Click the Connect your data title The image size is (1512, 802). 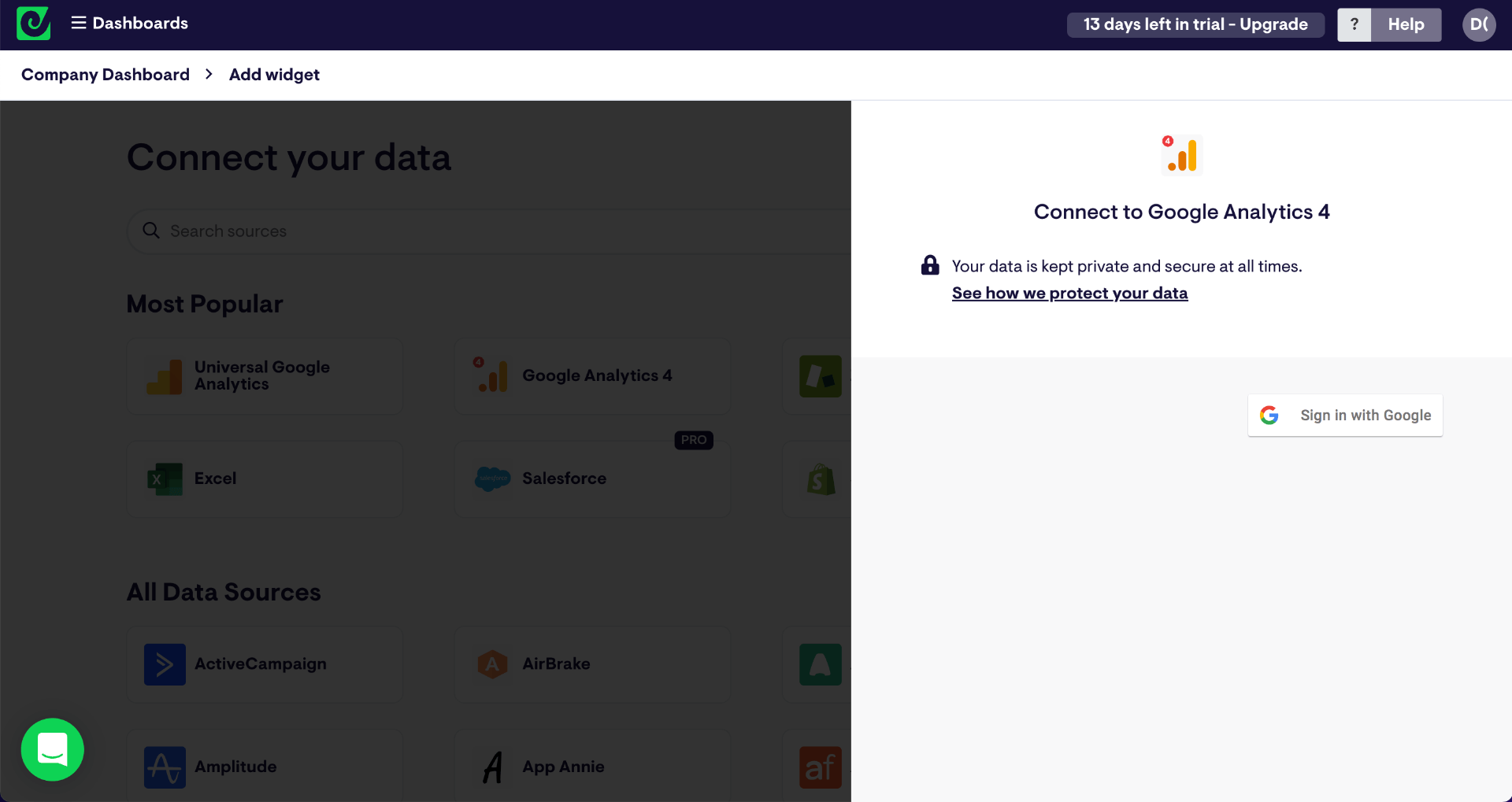pyautogui.click(x=289, y=157)
